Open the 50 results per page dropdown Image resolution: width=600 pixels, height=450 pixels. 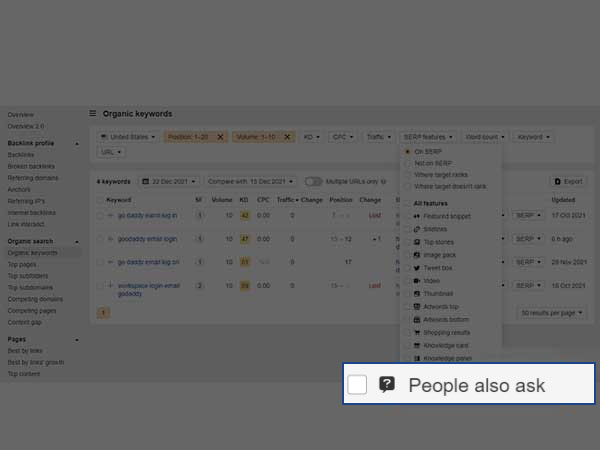coord(551,313)
